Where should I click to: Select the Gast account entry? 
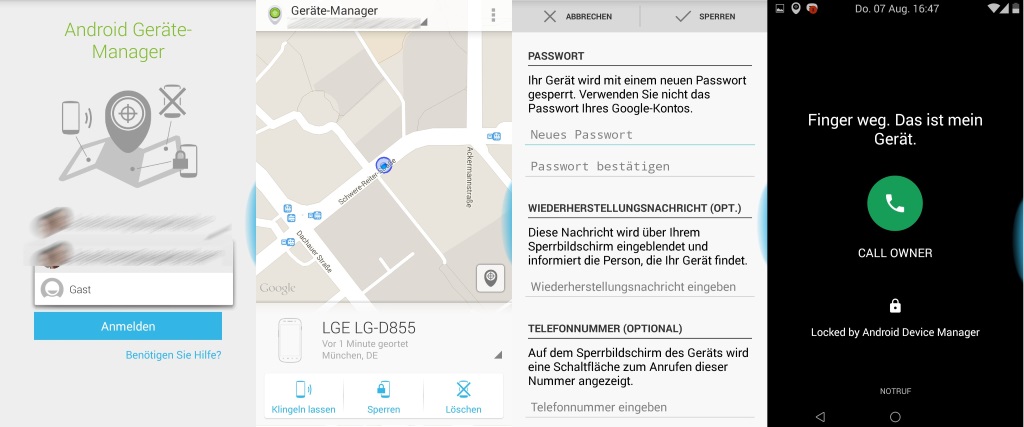(134, 289)
